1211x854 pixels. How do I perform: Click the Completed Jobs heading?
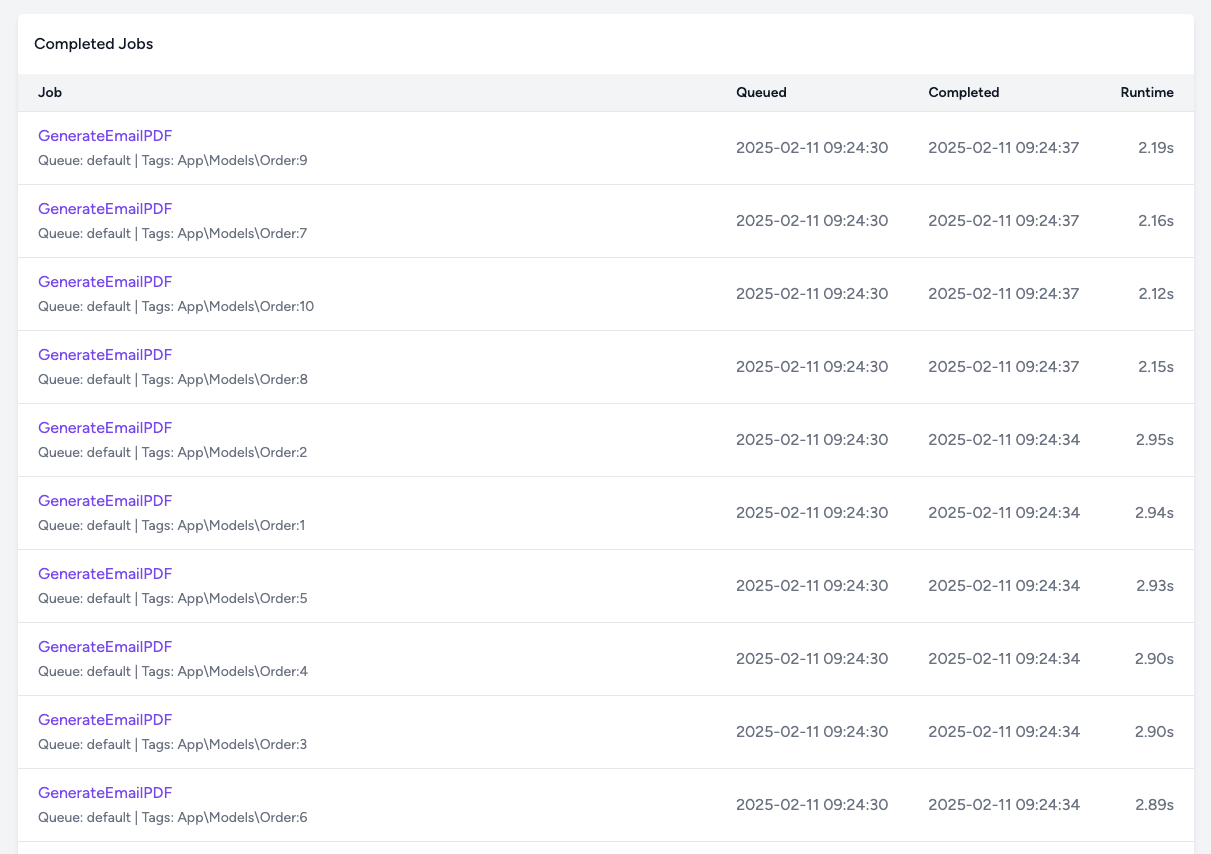[x=94, y=44]
